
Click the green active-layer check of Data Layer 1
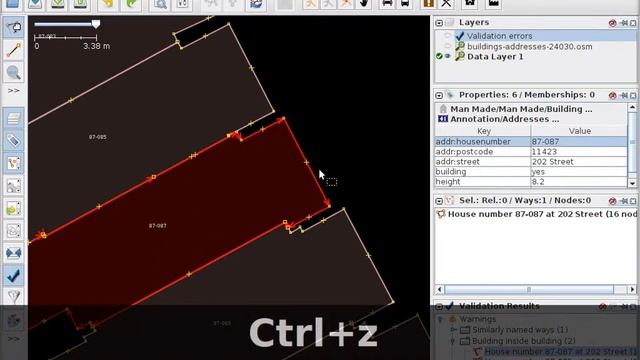tap(439, 56)
